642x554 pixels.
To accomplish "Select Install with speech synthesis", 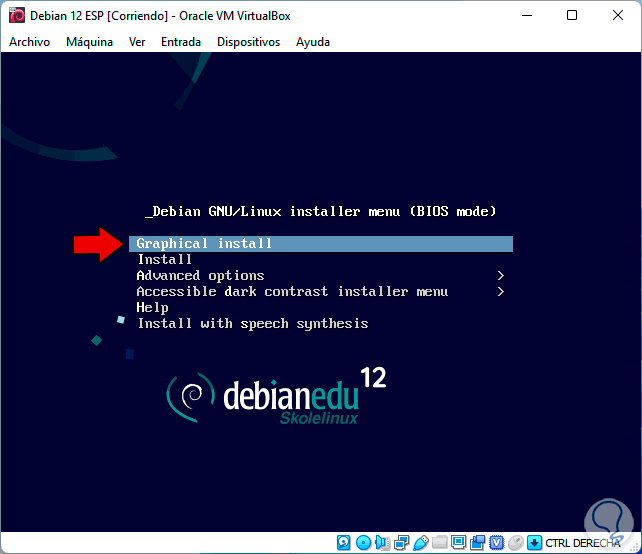I will pyautogui.click(x=253, y=323).
